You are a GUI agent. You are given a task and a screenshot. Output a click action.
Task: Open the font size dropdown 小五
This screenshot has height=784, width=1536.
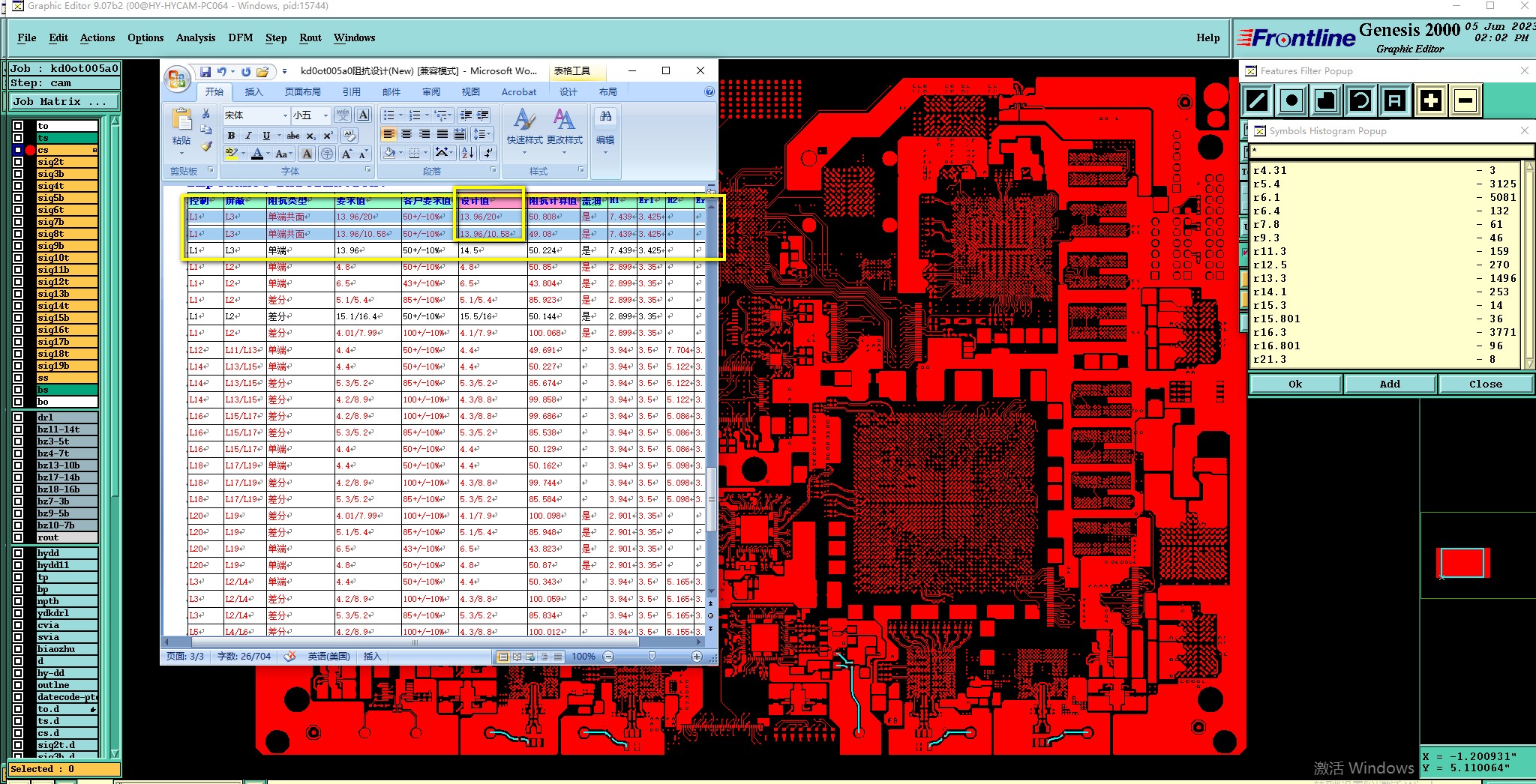325,115
